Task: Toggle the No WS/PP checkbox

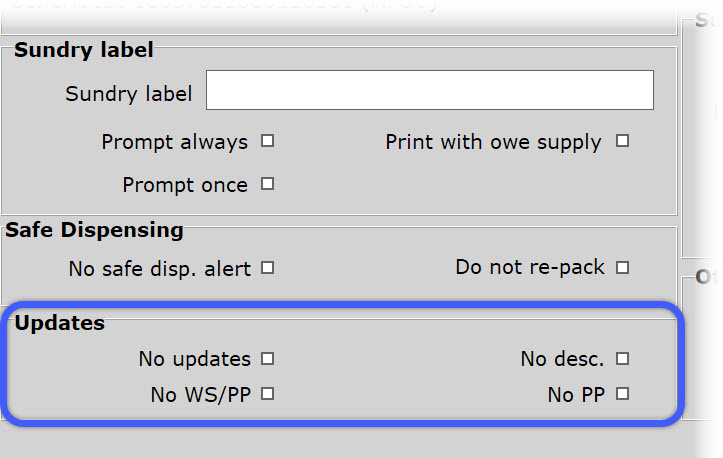Action: coord(267,394)
